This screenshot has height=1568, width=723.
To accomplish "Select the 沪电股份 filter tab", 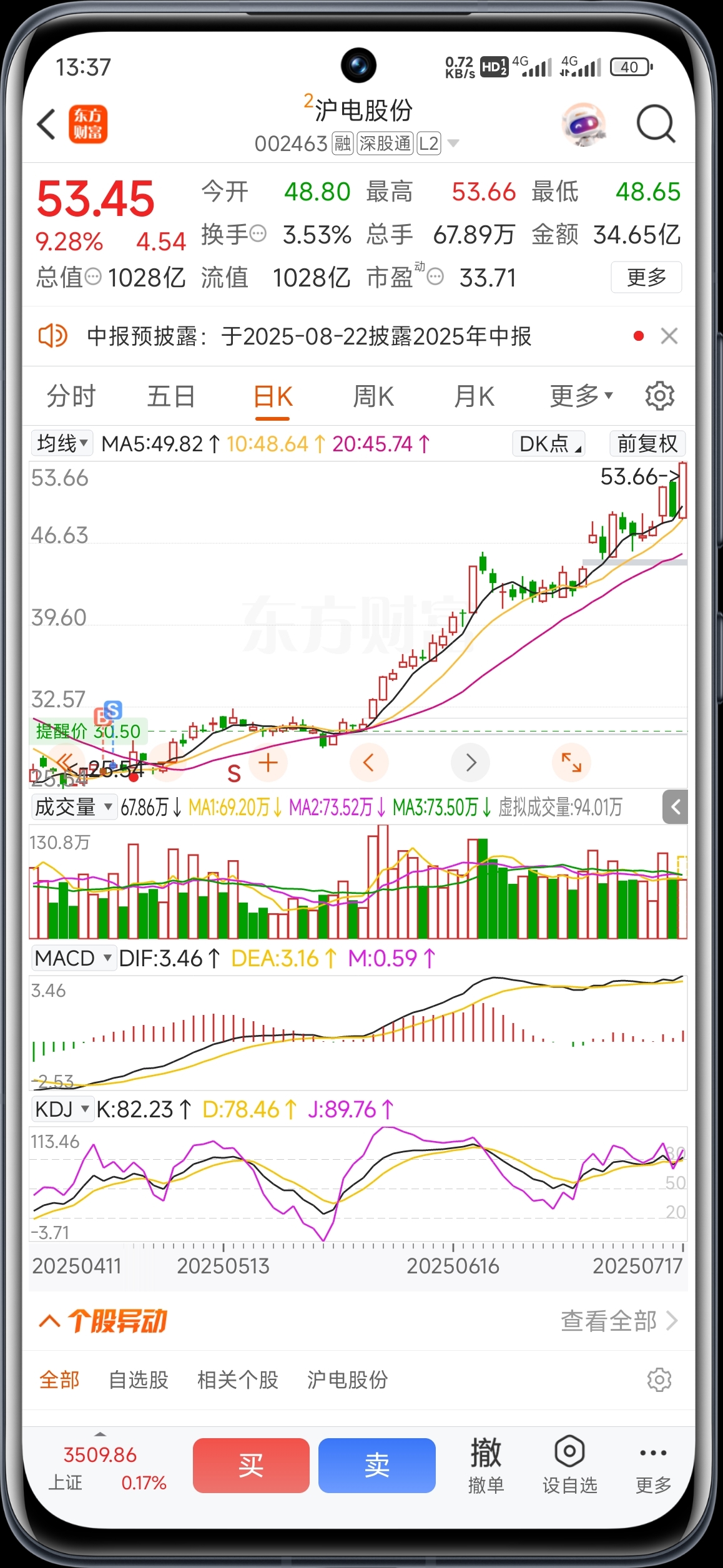I will 347,1379.
